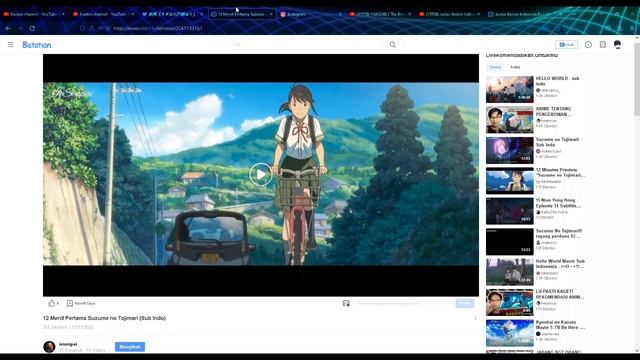Viewport: 640px width, 360px height.
Task: Click Kyoukai no Kanata Movie title link
Action: pyautogui.click(x=560, y=325)
